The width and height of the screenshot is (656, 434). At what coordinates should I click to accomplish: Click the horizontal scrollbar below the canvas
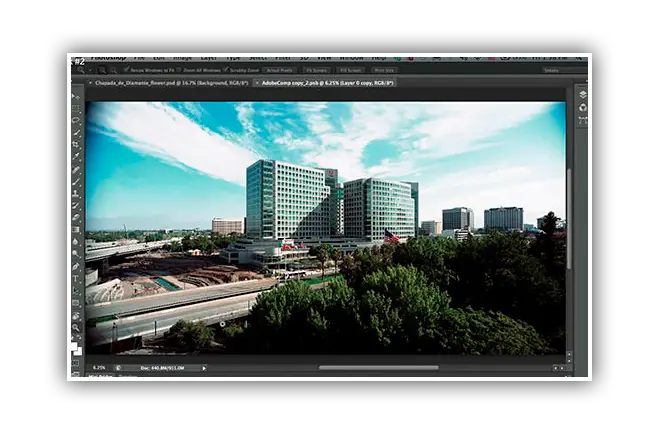[x=378, y=368]
